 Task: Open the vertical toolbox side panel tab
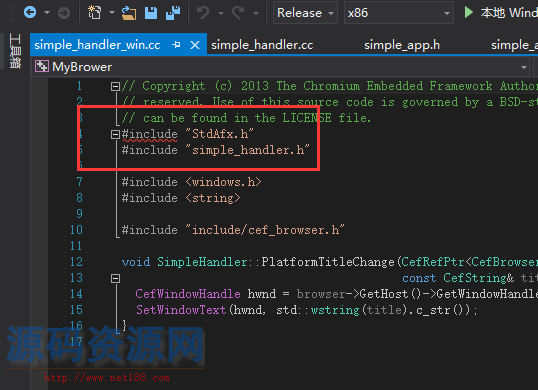[x=15, y=51]
